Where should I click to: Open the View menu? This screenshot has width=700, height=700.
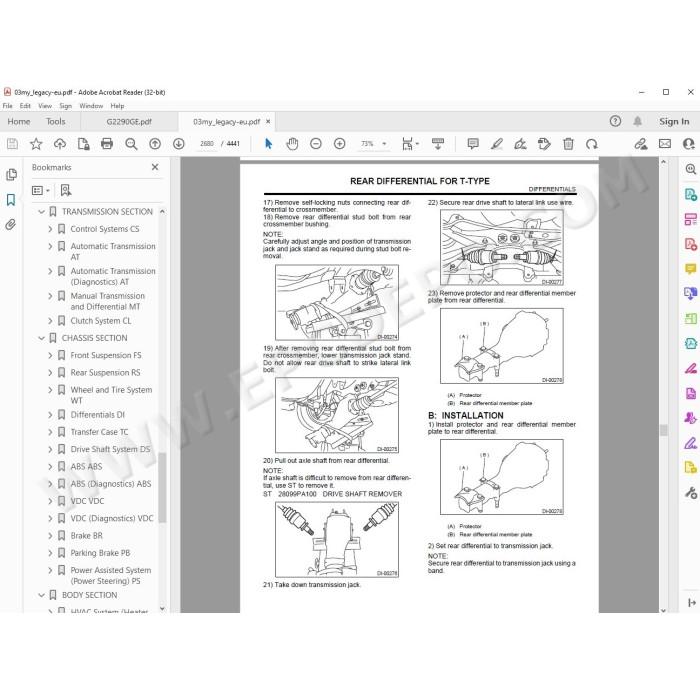click(45, 106)
